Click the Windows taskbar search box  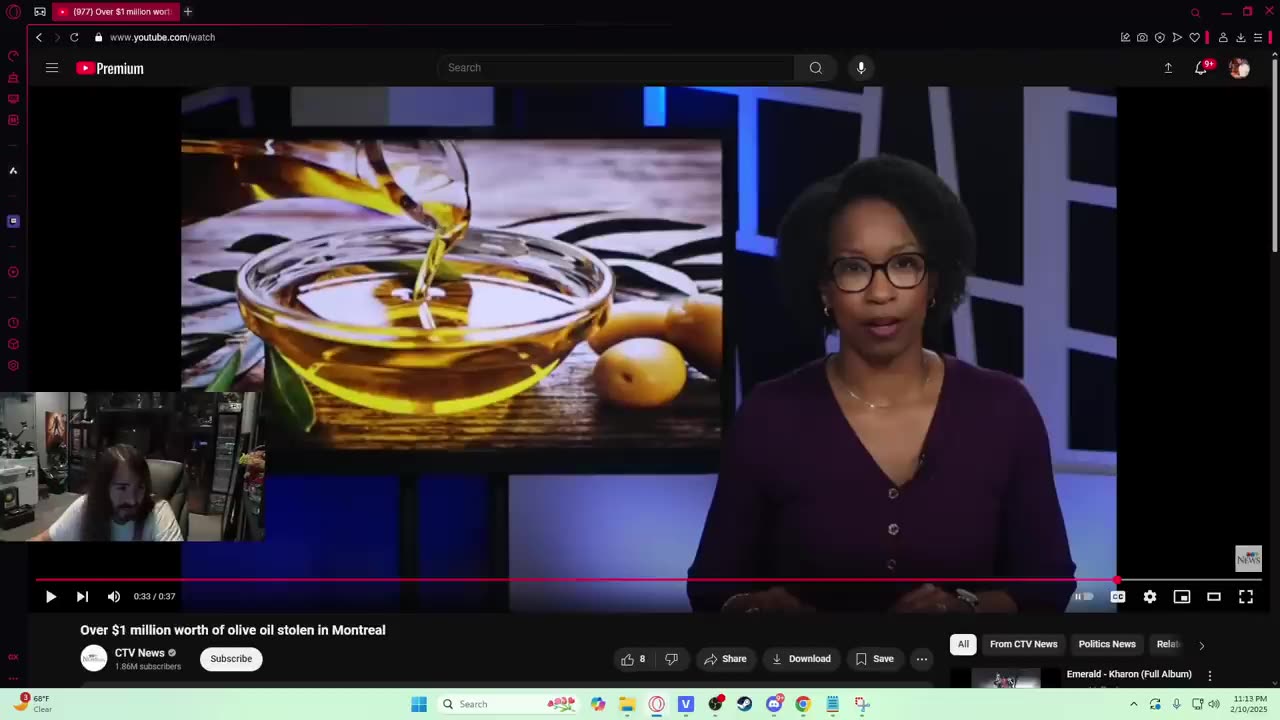(x=510, y=704)
